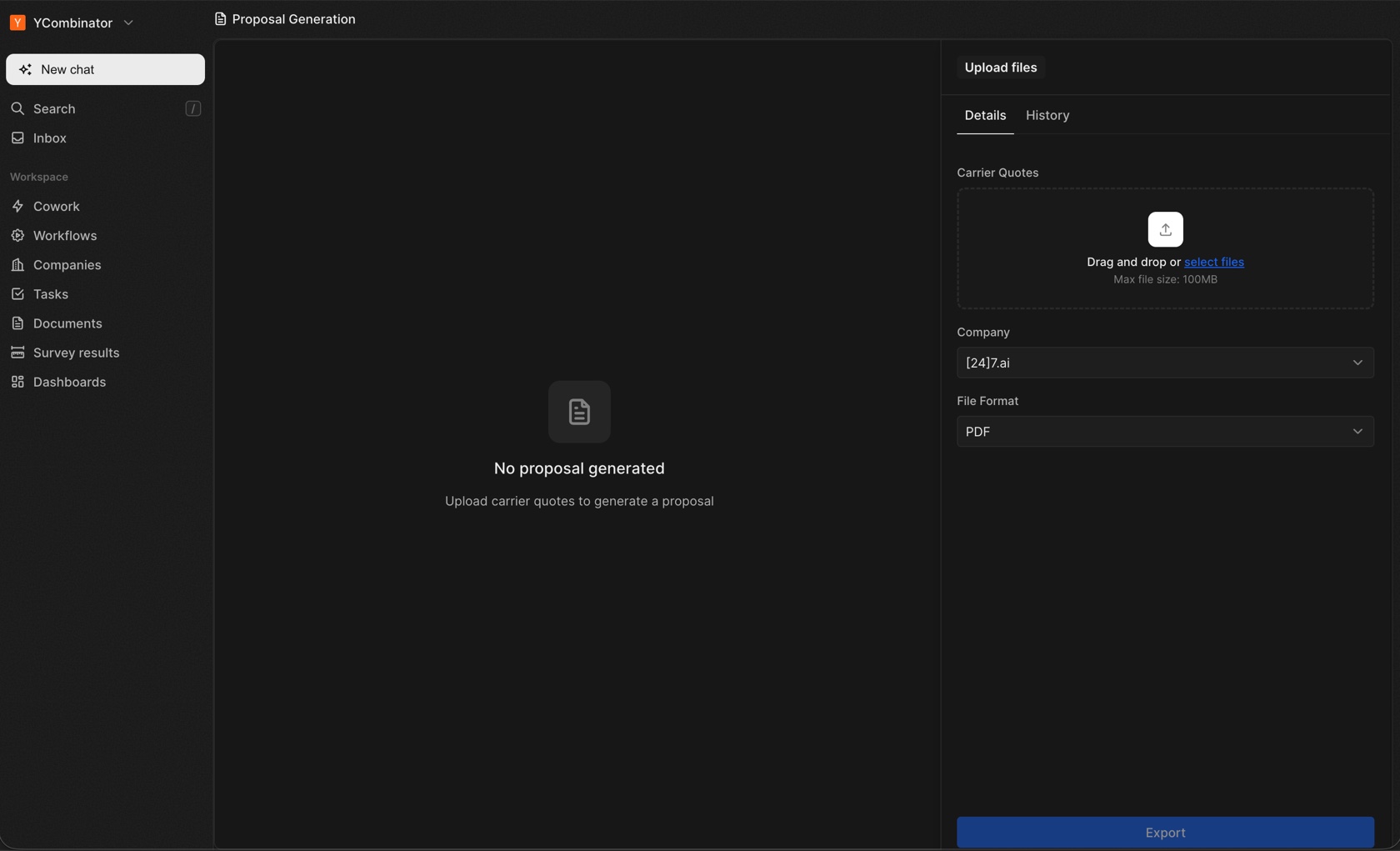Screen dimensions: 1400x851
Task: Click the Tasks checkmark icon
Action: 17,293
